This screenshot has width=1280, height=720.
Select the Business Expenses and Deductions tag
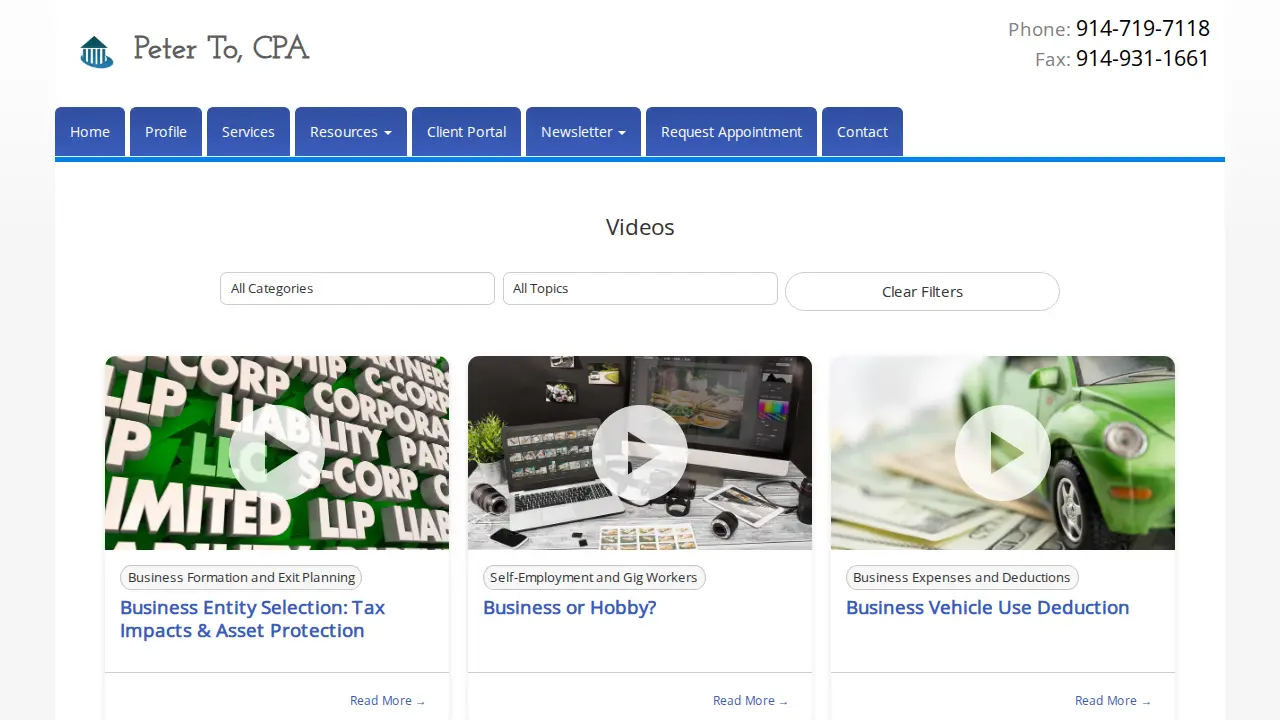[962, 578]
